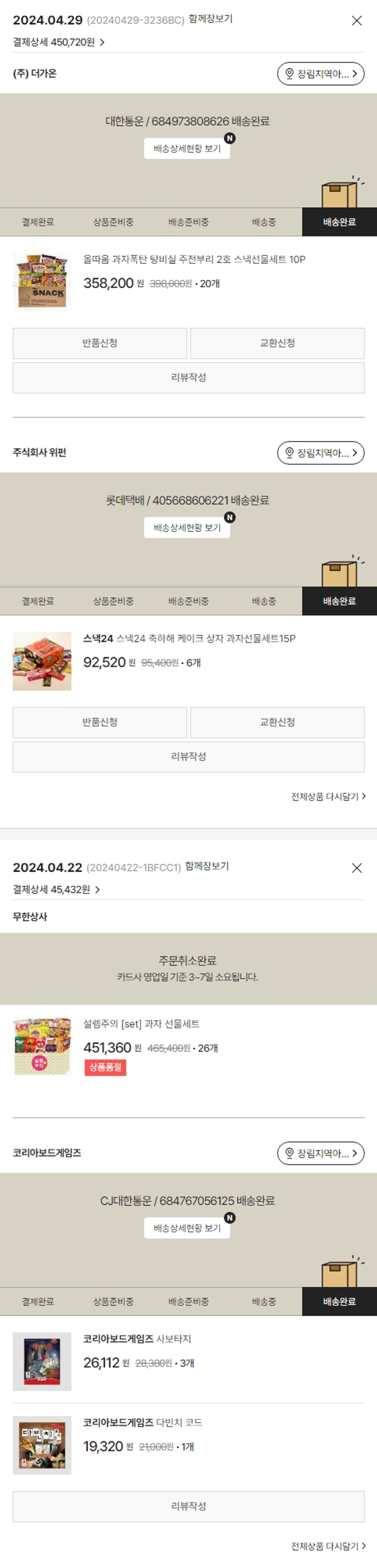Open delivery address for 코리아보드게임즈 shipment

(x=320, y=1153)
